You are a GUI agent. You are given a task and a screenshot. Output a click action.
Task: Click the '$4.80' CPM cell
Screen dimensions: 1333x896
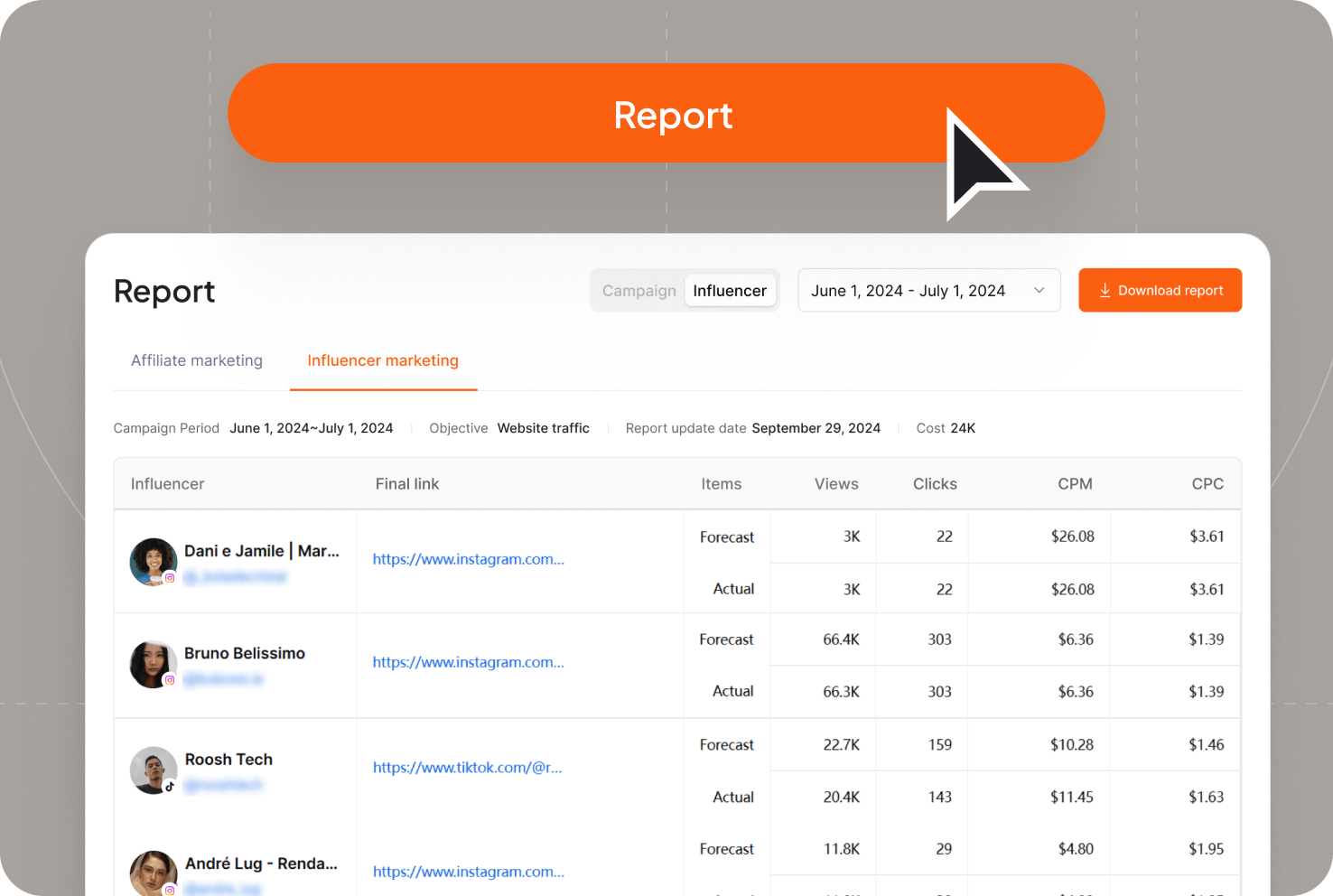click(x=1076, y=849)
